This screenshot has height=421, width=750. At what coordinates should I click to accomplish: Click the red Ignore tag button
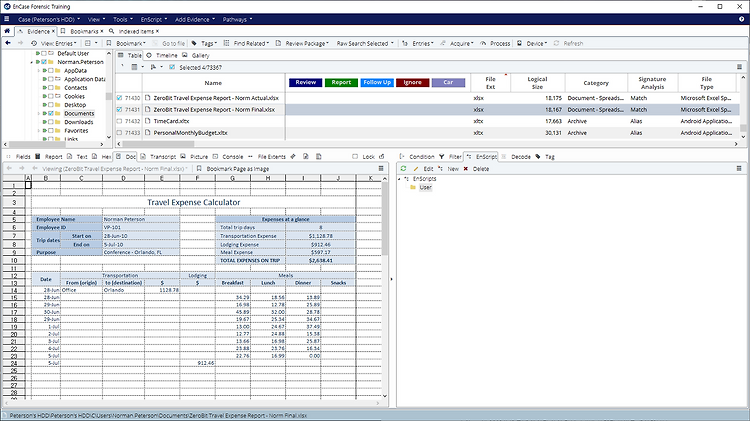pos(412,82)
